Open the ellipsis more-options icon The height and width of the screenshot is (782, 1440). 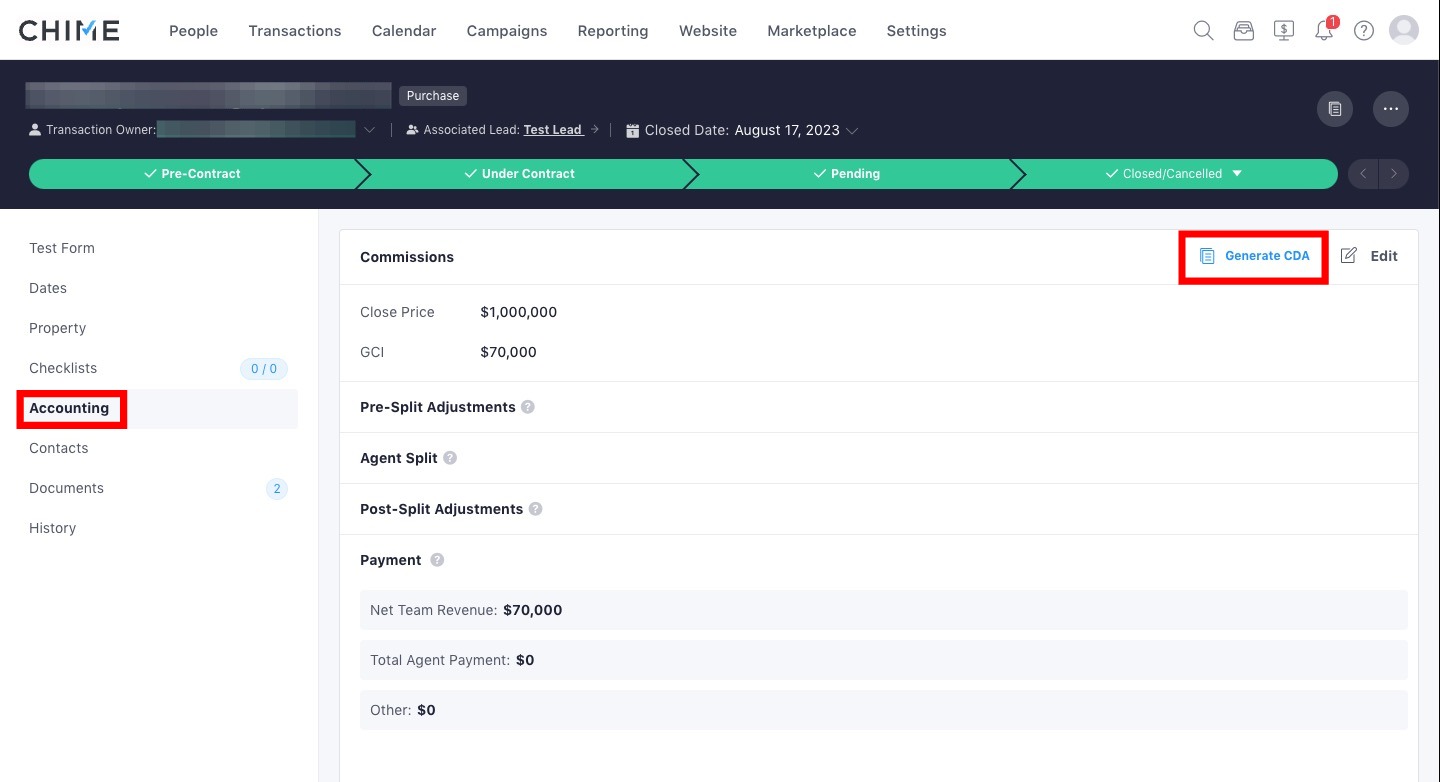(1390, 109)
